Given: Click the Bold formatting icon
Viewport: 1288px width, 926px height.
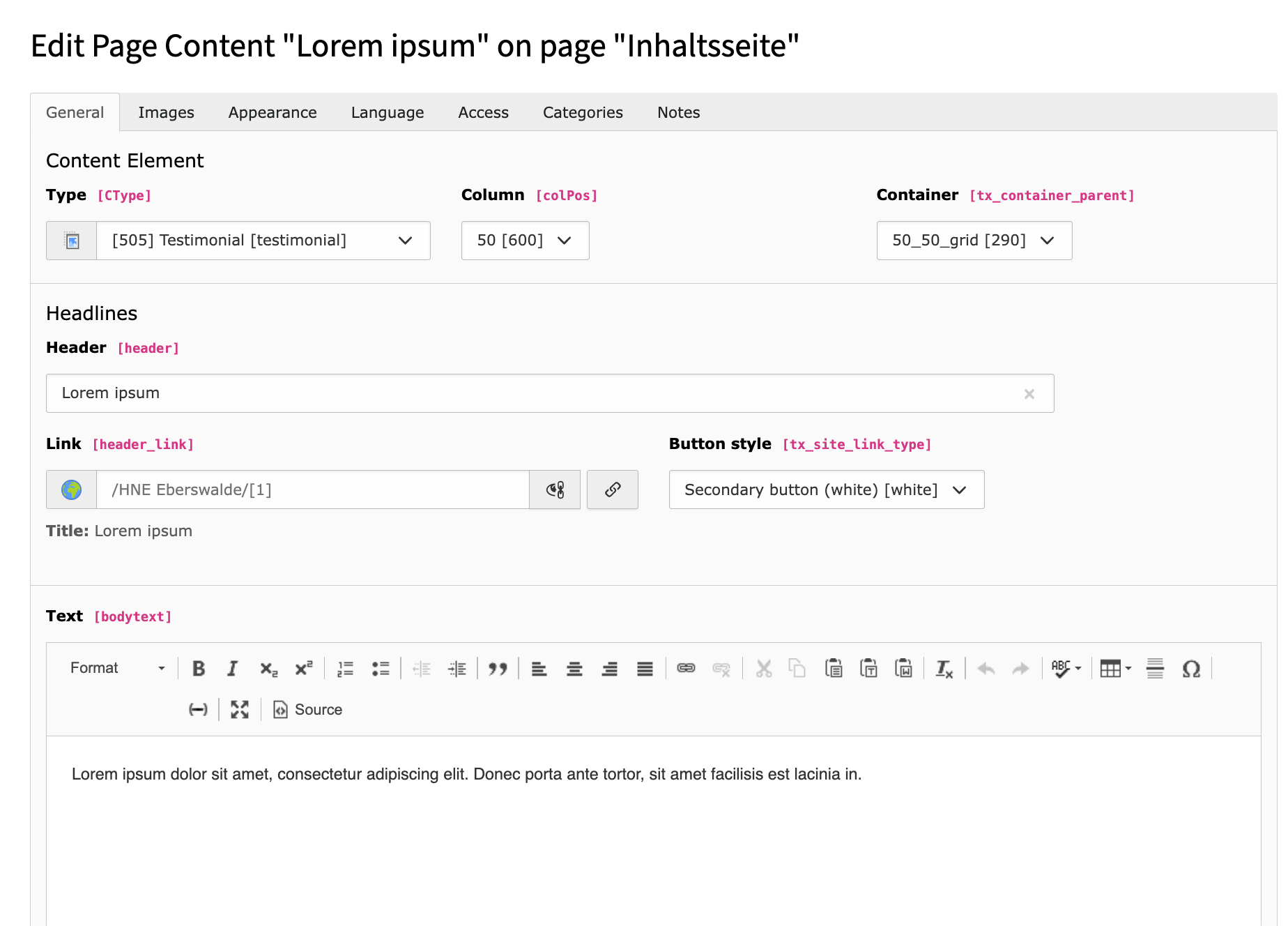Looking at the screenshot, I should point(199,669).
